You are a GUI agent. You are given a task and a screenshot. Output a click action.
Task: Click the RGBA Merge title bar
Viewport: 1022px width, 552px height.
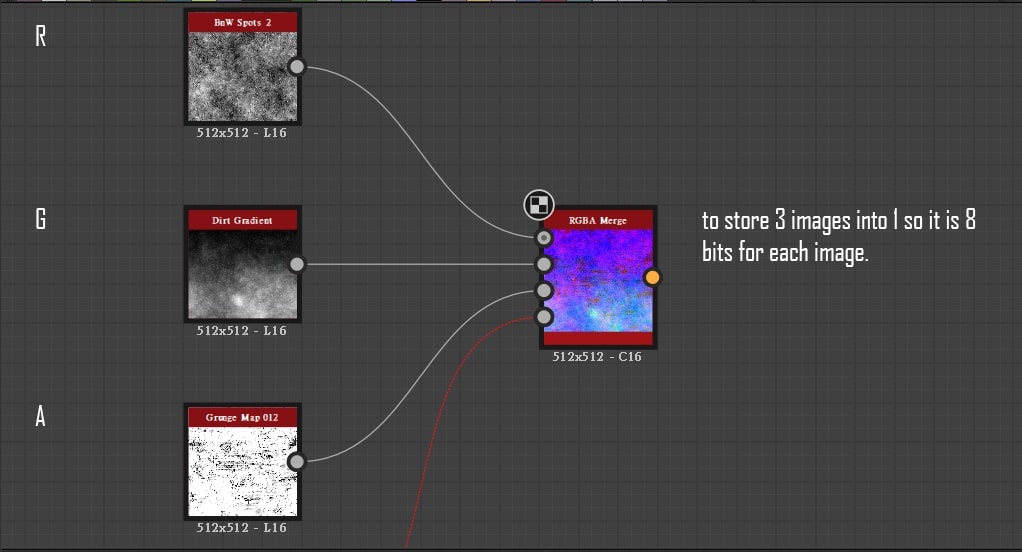click(598, 220)
